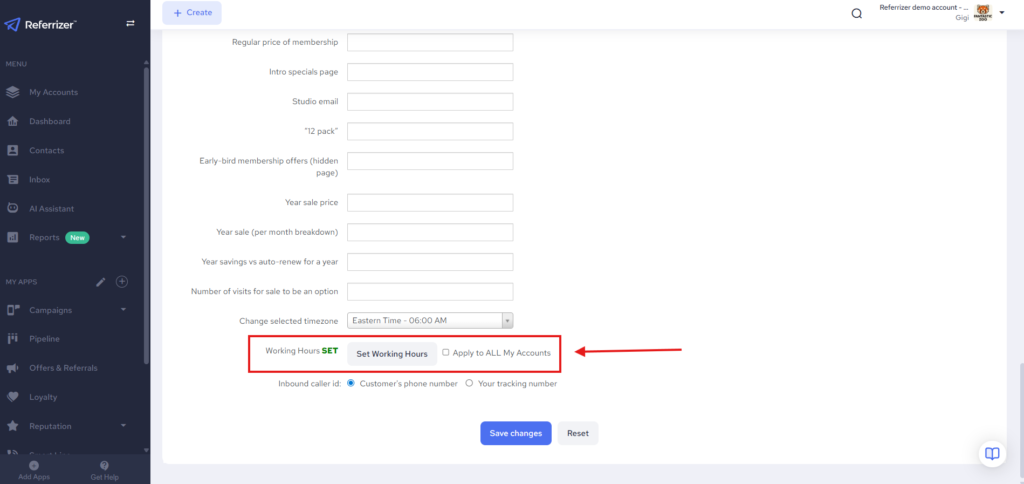The height and width of the screenshot is (484, 1024).
Task: Click the pencil edit icon beside My Apps
Action: click(x=100, y=282)
